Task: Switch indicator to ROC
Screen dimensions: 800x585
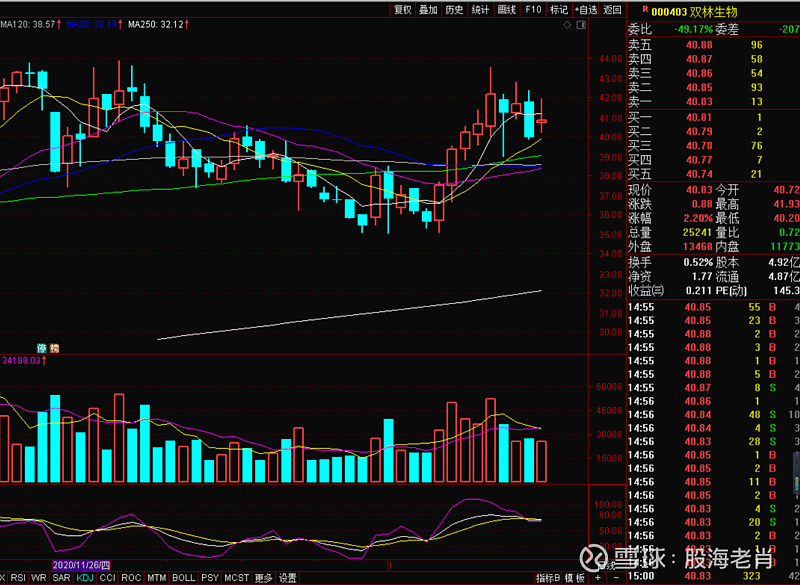Action: [131, 578]
